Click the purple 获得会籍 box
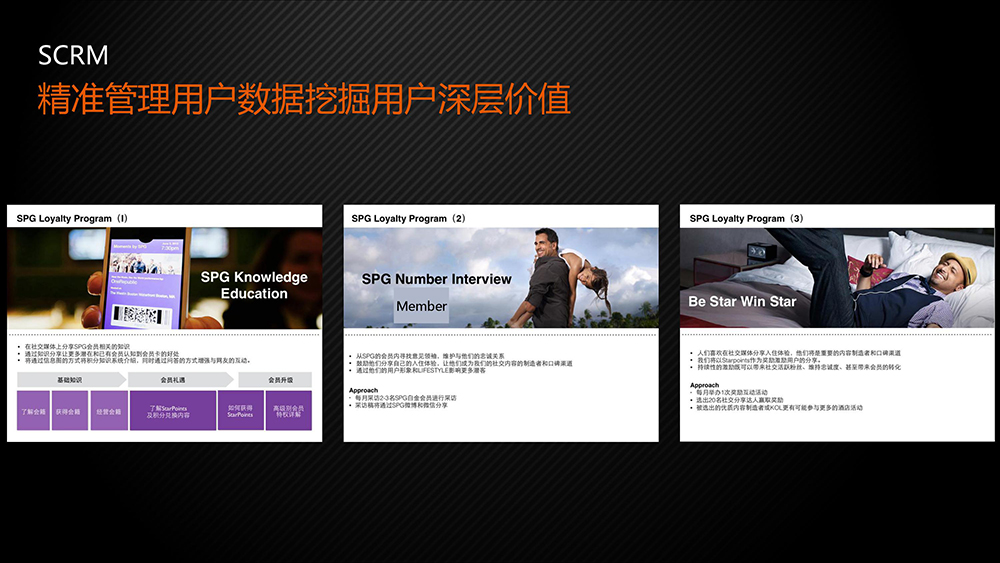Image resolution: width=1000 pixels, height=563 pixels. pyautogui.click(x=70, y=411)
